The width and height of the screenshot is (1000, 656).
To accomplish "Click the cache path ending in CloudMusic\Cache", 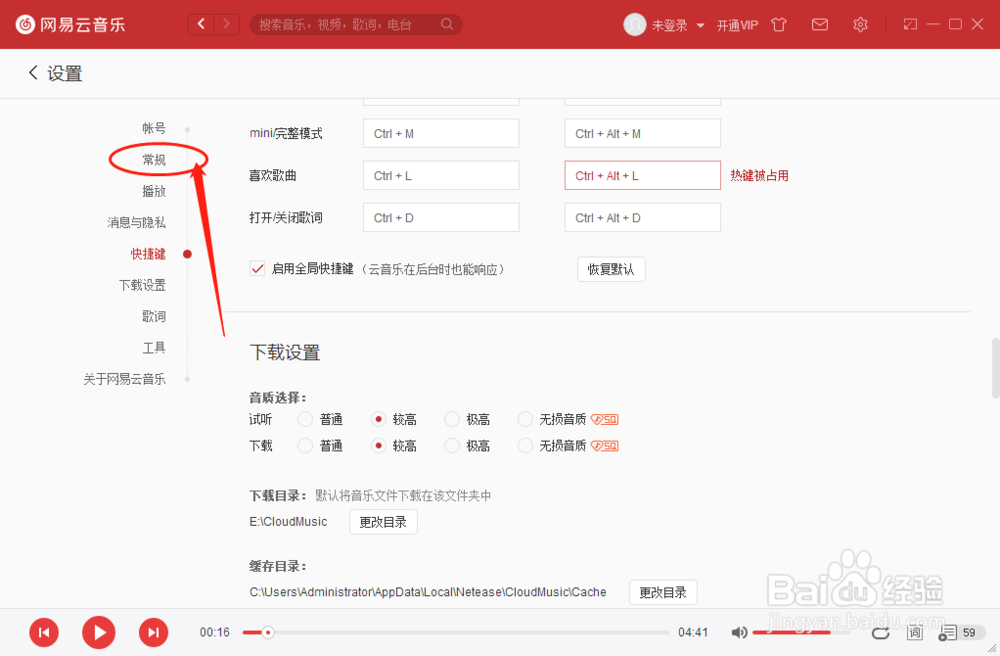I will [x=428, y=592].
